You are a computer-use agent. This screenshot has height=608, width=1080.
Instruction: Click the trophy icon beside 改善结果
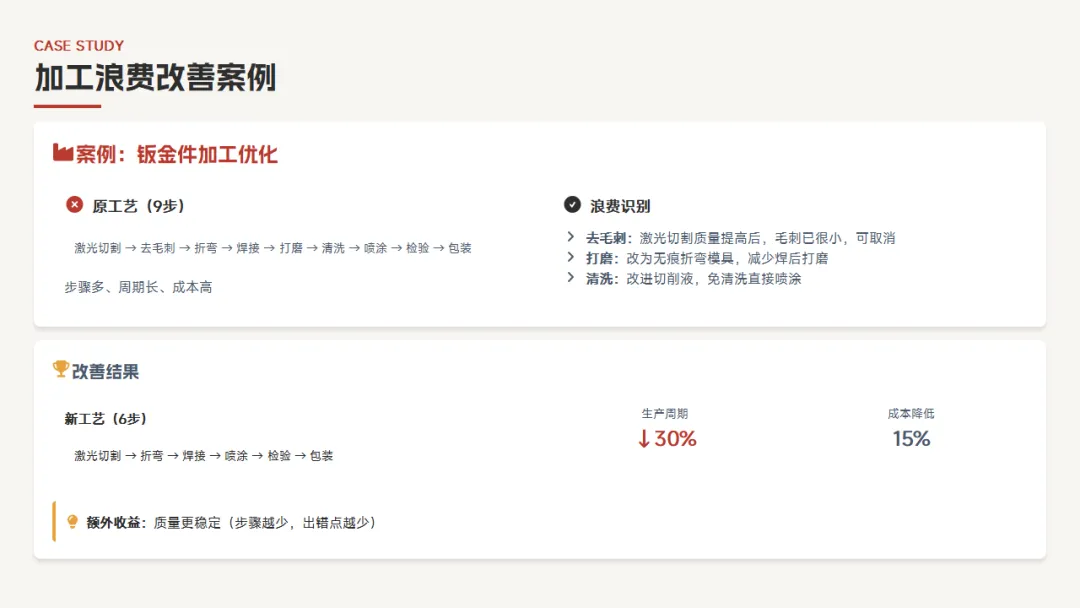coord(60,370)
